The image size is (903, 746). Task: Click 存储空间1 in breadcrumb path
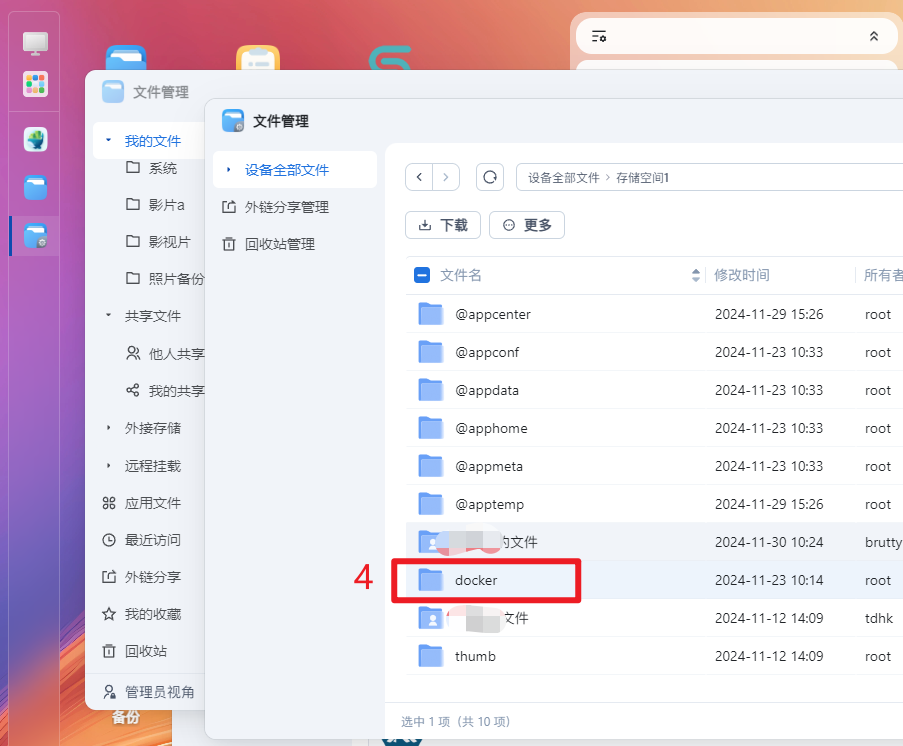pyautogui.click(x=642, y=177)
